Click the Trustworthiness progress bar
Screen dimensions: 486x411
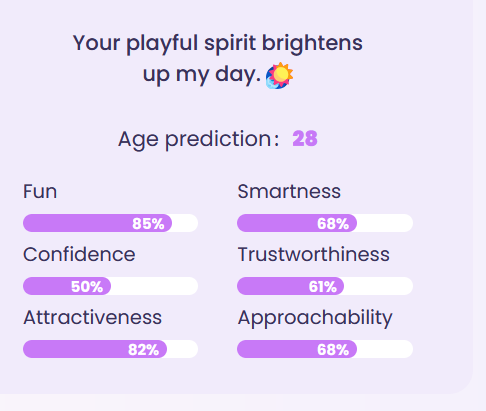click(x=325, y=286)
